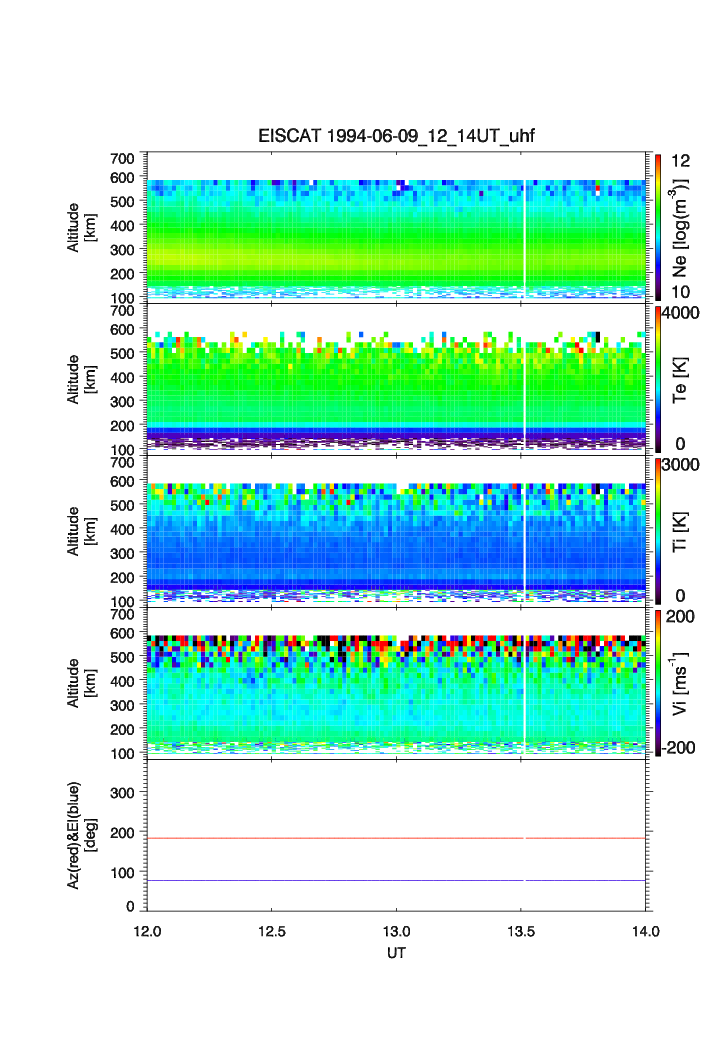708x1063 pixels.
Task: Click the Vi ion velocity colorbar
Action: [658, 683]
